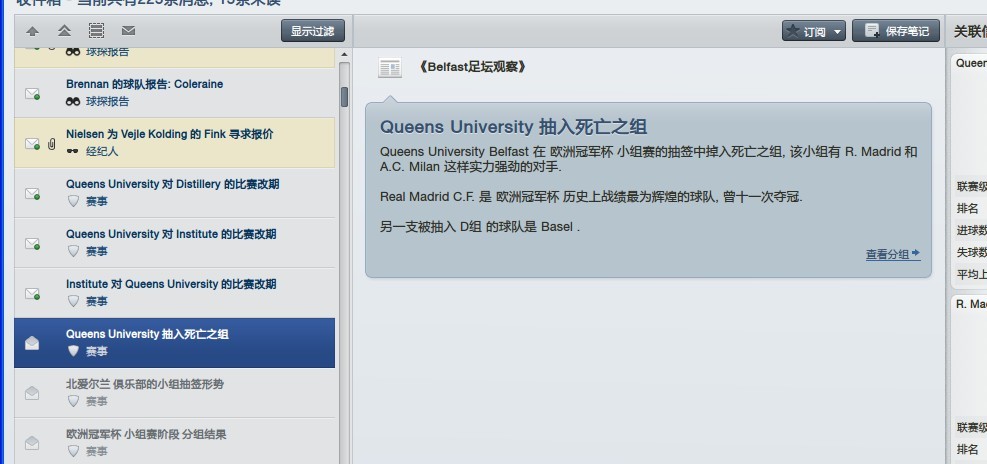
Task: Click the single up-arrow previous message icon
Action: click(33, 31)
